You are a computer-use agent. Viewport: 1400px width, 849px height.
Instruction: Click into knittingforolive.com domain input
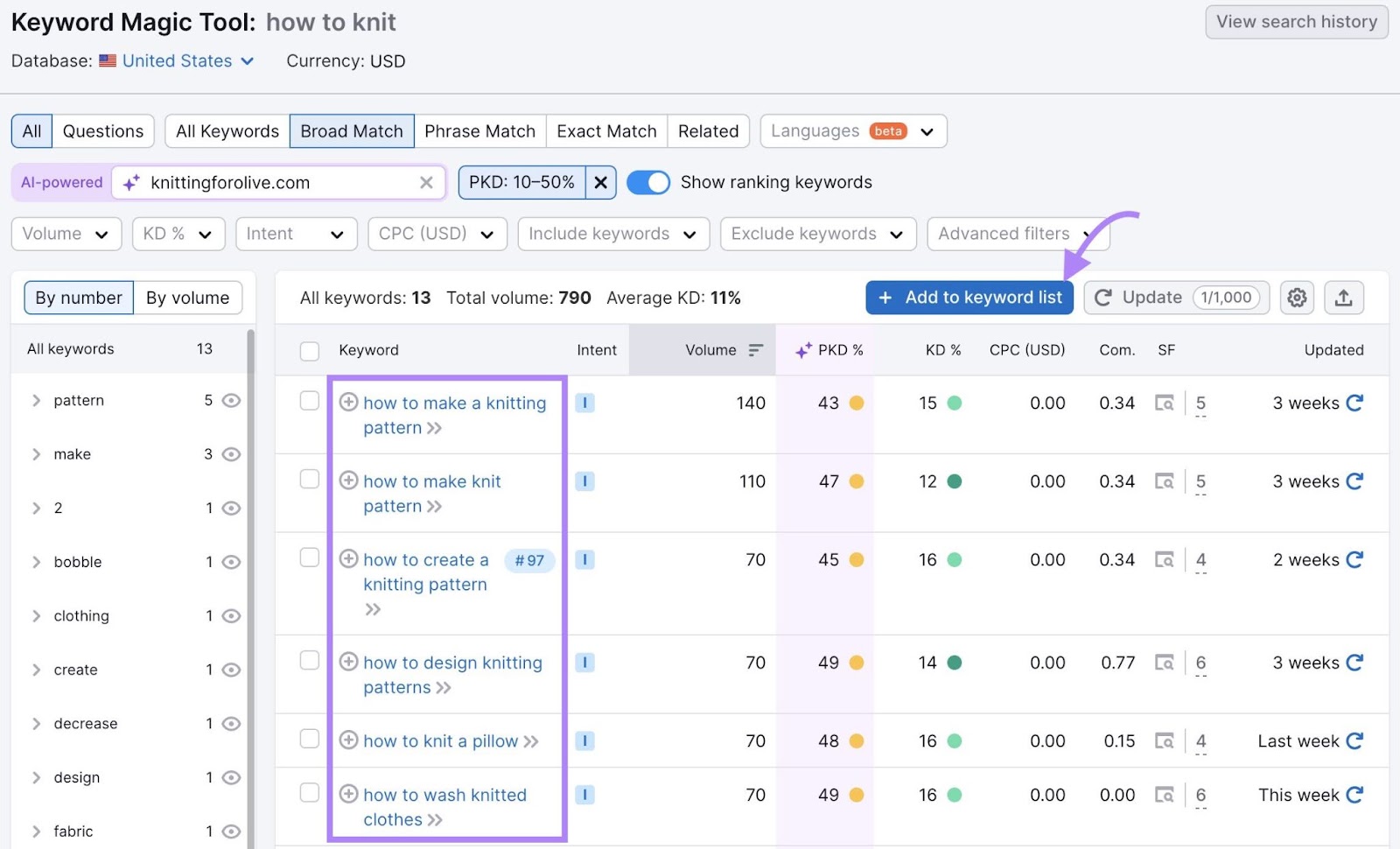[280, 182]
